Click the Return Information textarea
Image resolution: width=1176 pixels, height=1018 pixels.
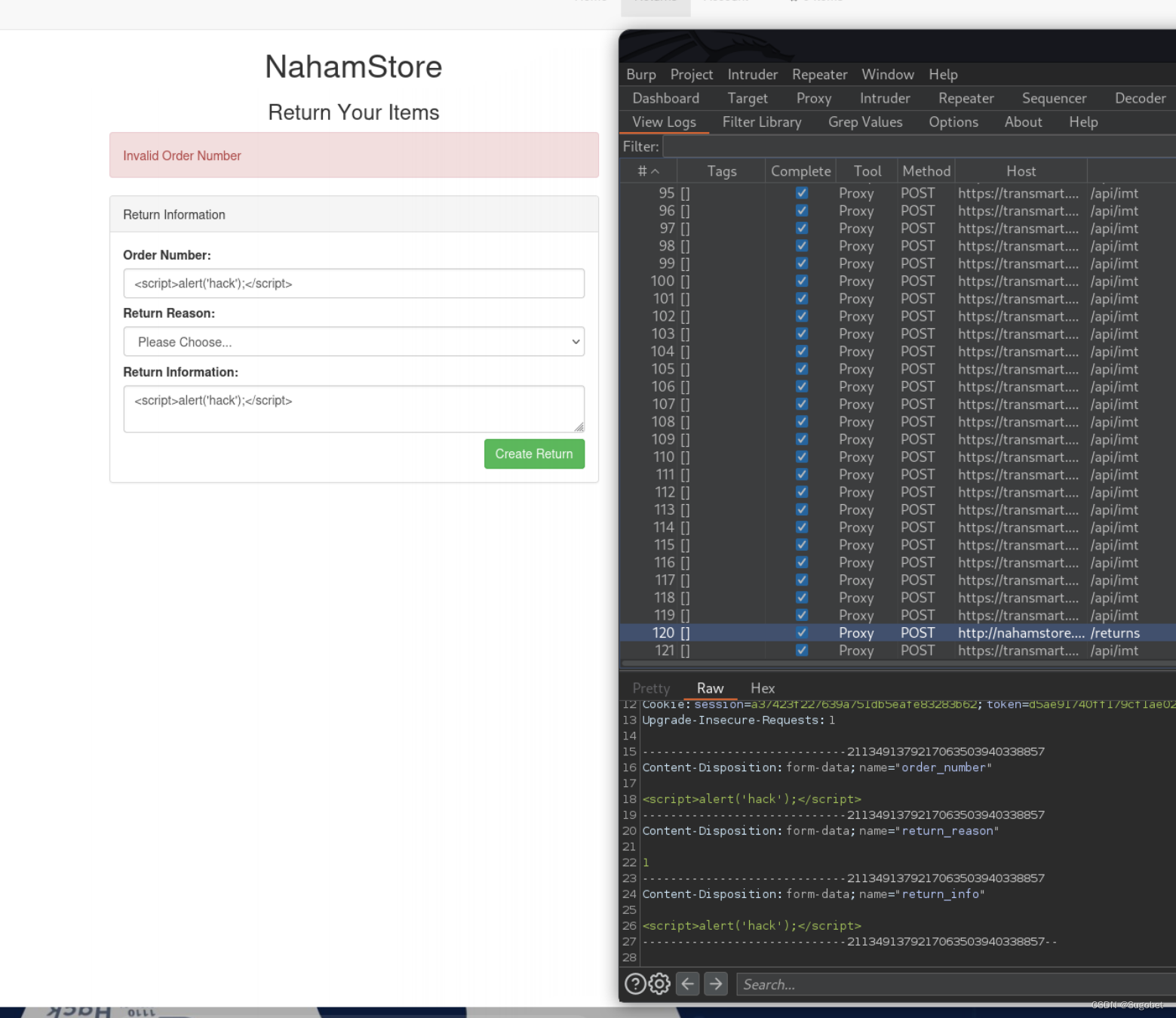coord(354,409)
